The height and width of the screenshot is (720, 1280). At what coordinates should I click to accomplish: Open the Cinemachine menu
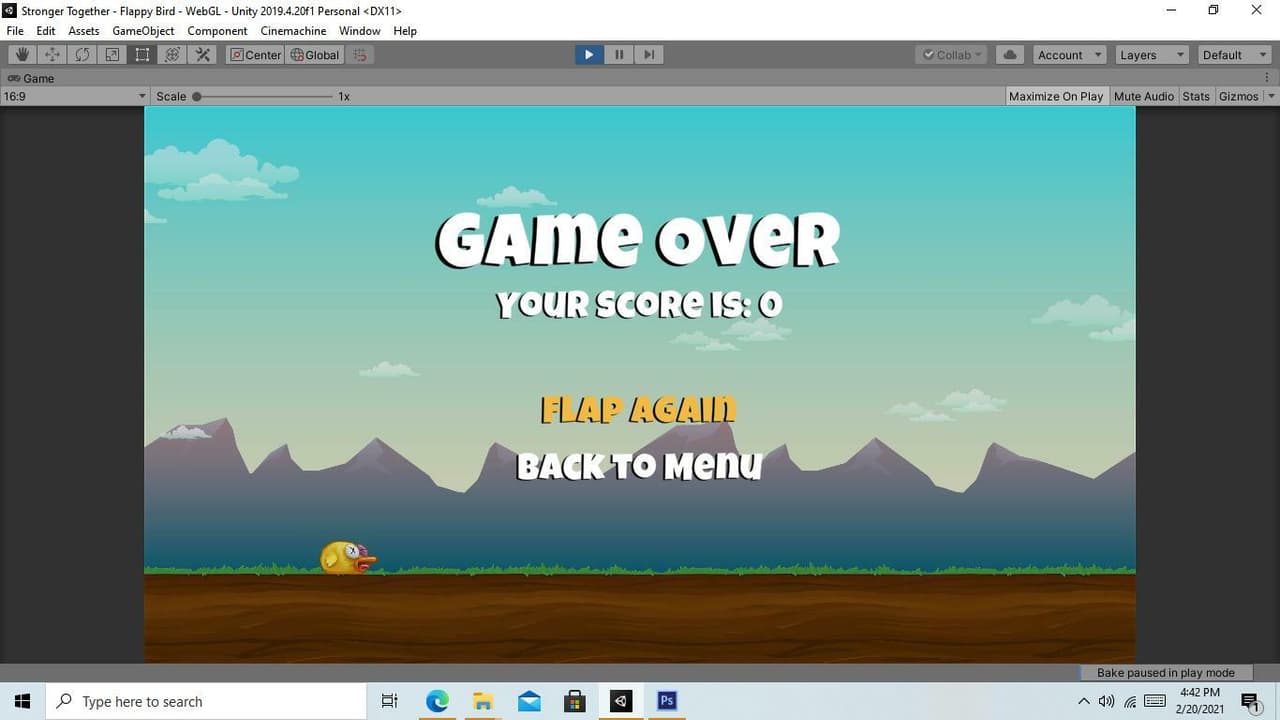pos(293,31)
